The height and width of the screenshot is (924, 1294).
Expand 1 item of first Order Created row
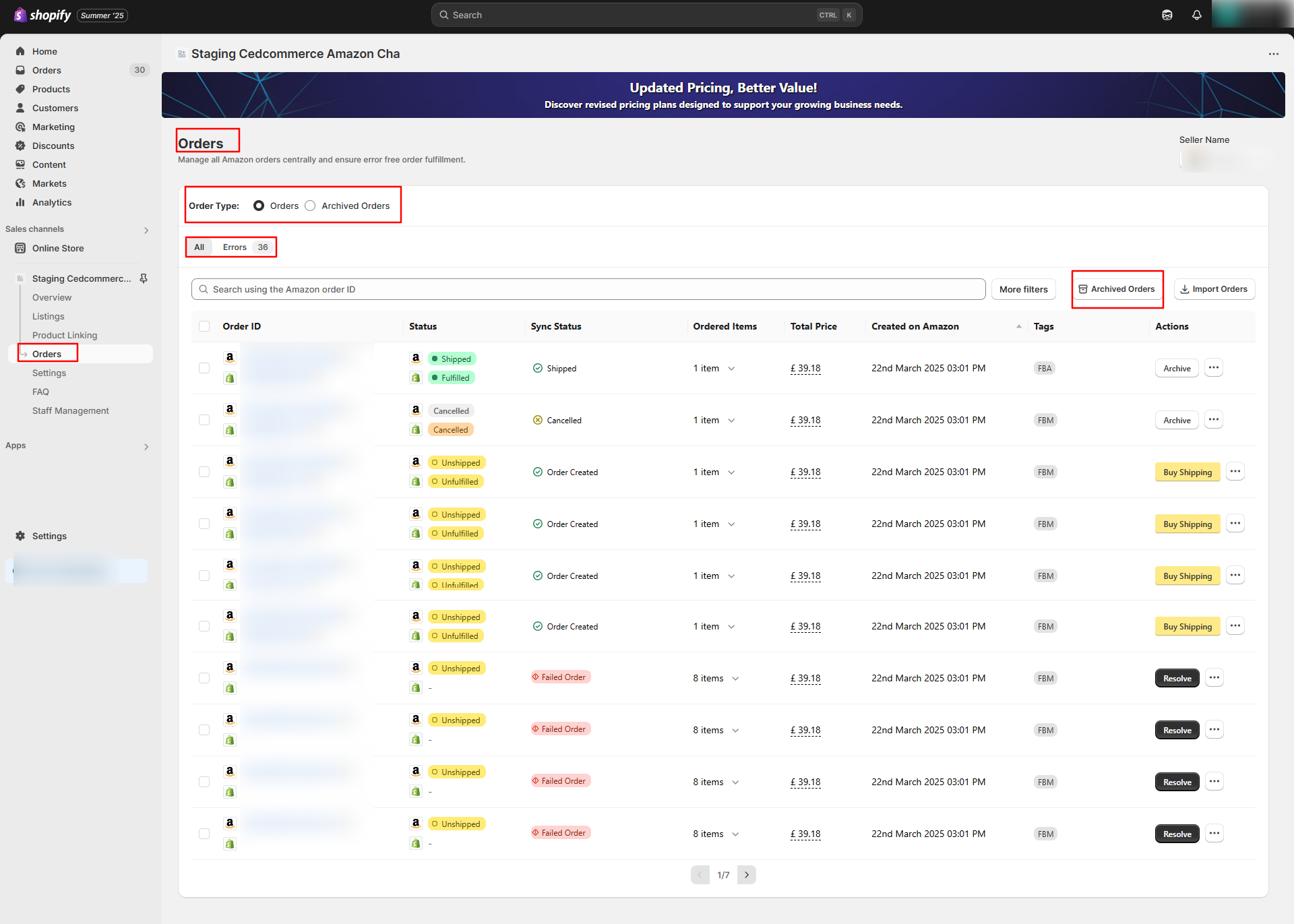pyautogui.click(x=731, y=472)
